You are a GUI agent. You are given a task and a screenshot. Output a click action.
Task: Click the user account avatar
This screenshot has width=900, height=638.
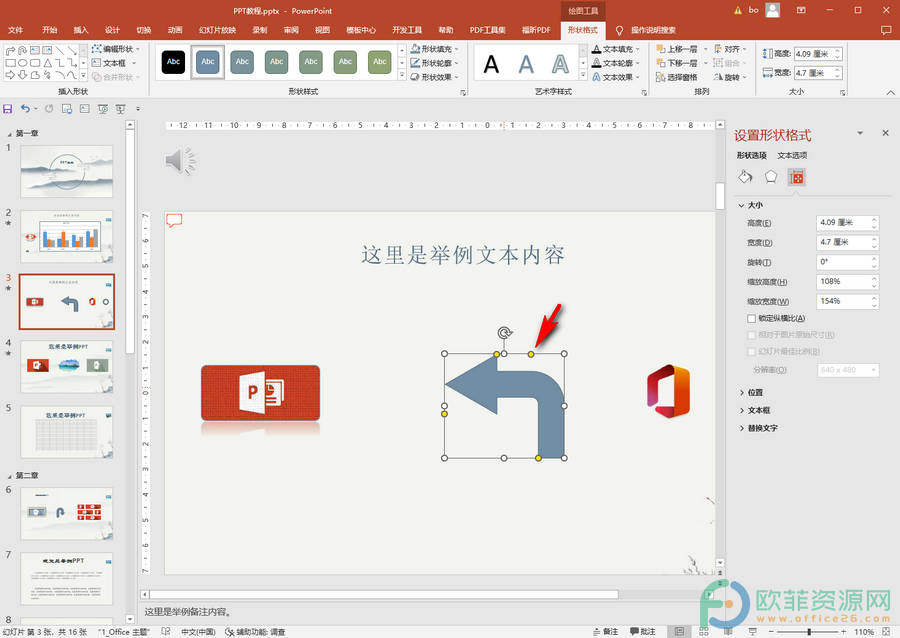click(773, 10)
